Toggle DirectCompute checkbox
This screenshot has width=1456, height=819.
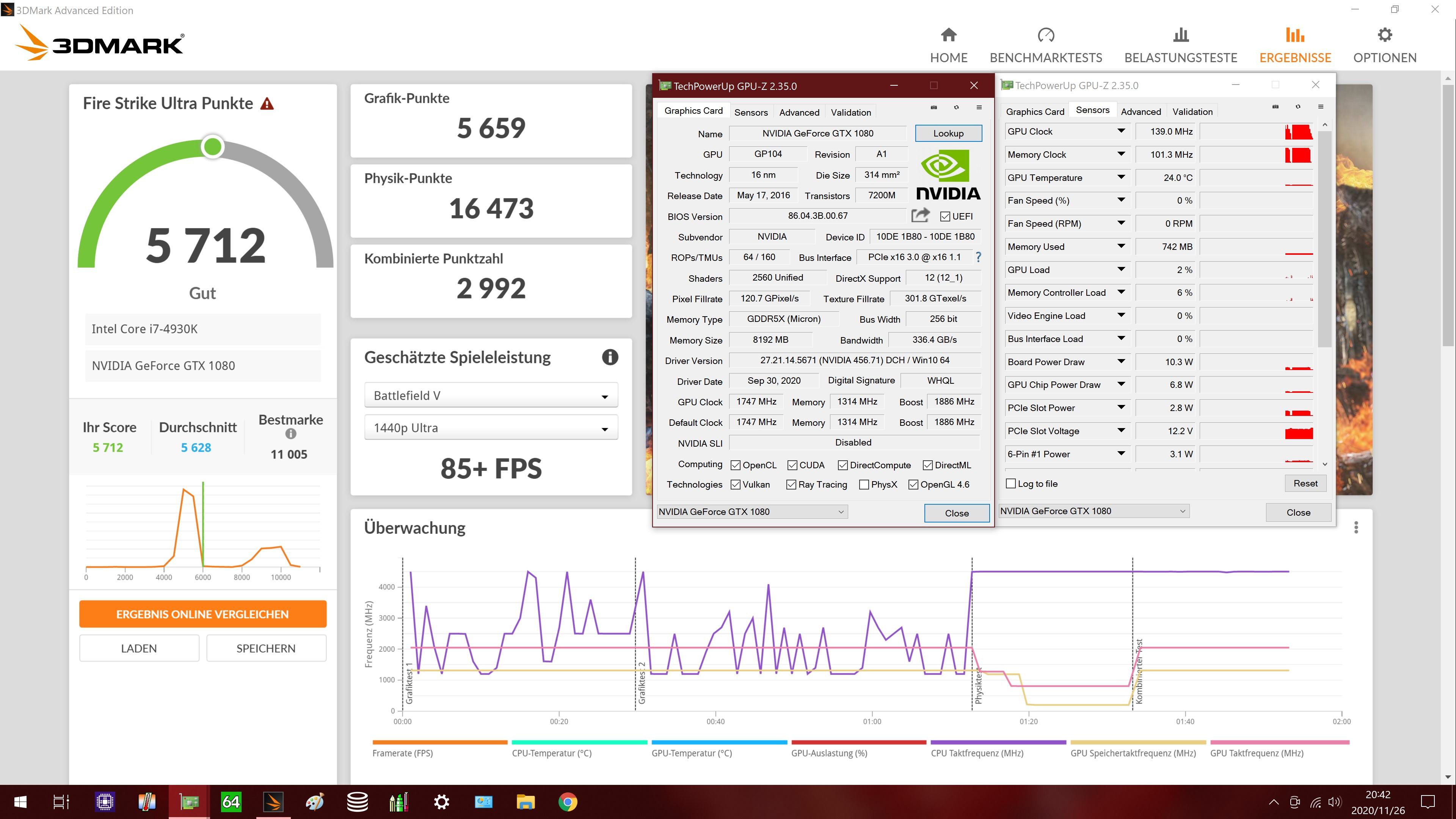843,465
